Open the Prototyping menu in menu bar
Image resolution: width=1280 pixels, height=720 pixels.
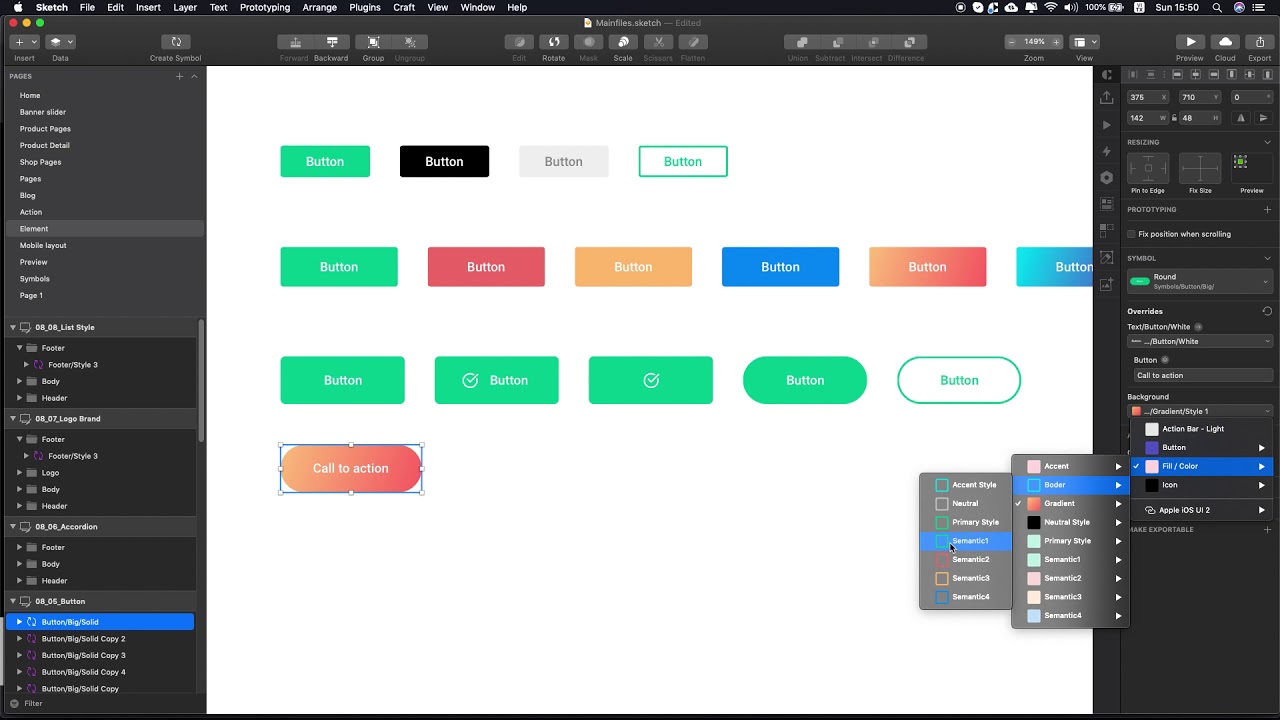coord(265,7)
